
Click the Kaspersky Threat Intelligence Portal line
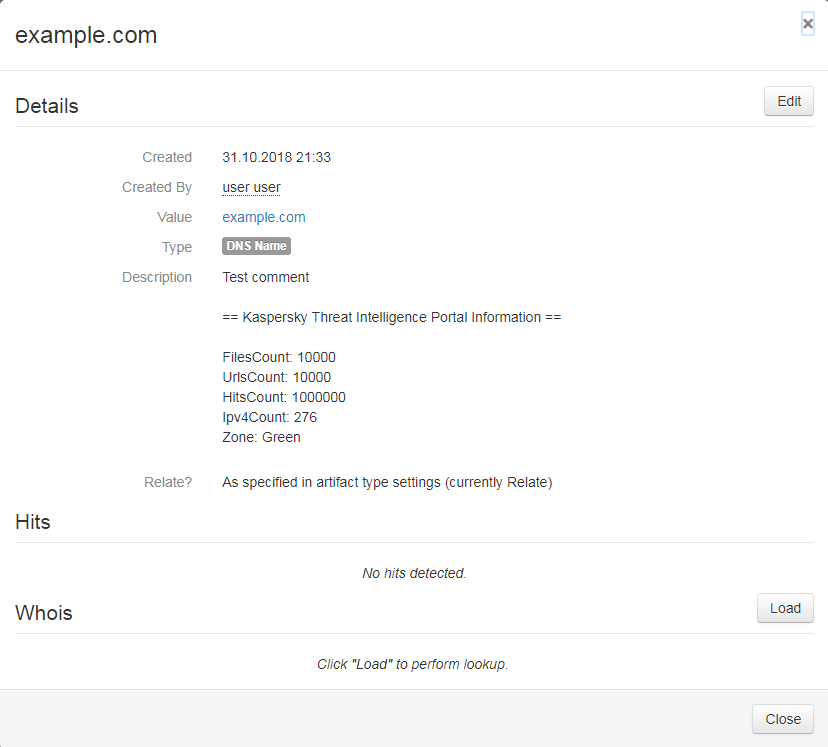391,317
